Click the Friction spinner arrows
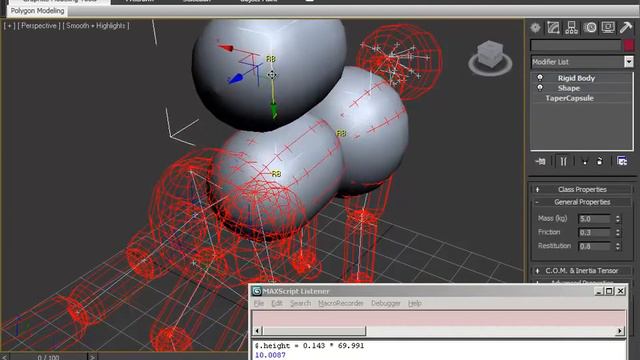 pyautogui.click(x=618, y=232)
